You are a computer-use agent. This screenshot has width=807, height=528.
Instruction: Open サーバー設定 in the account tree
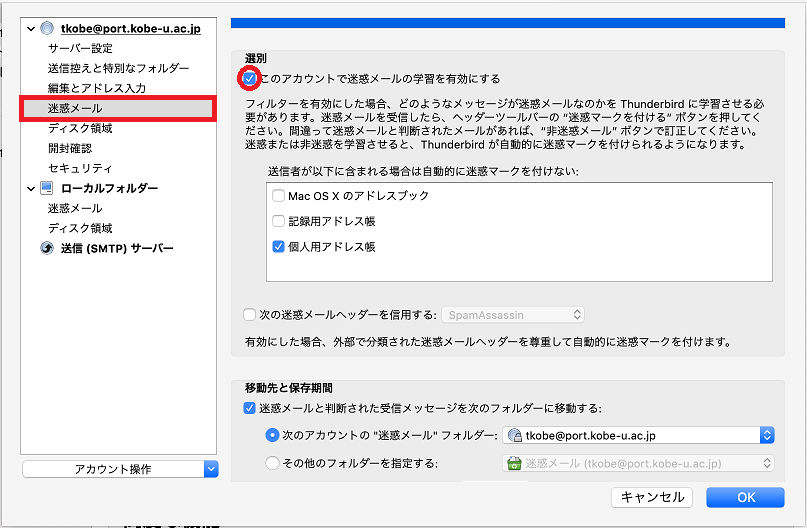pos(80,48)
